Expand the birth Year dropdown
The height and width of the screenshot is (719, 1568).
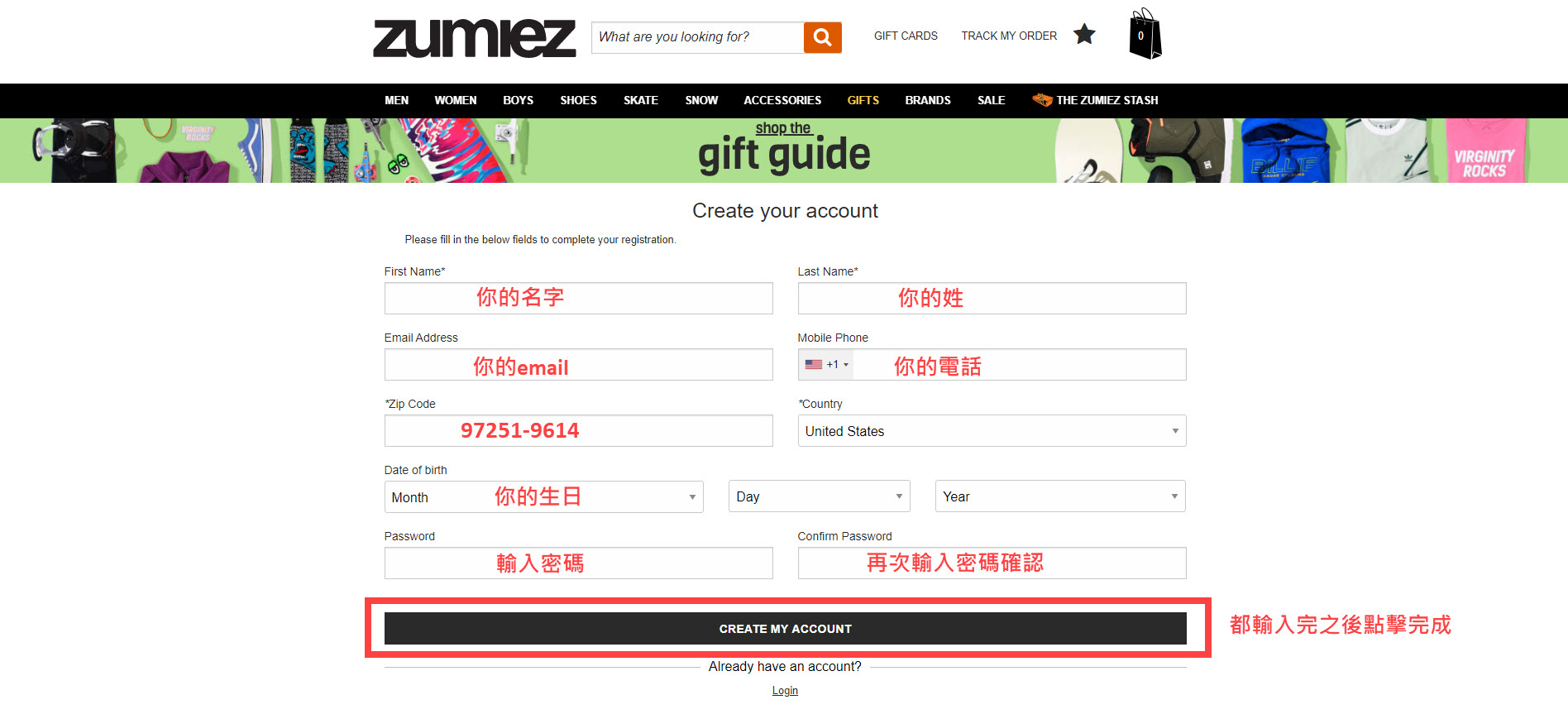[1059, 496]
